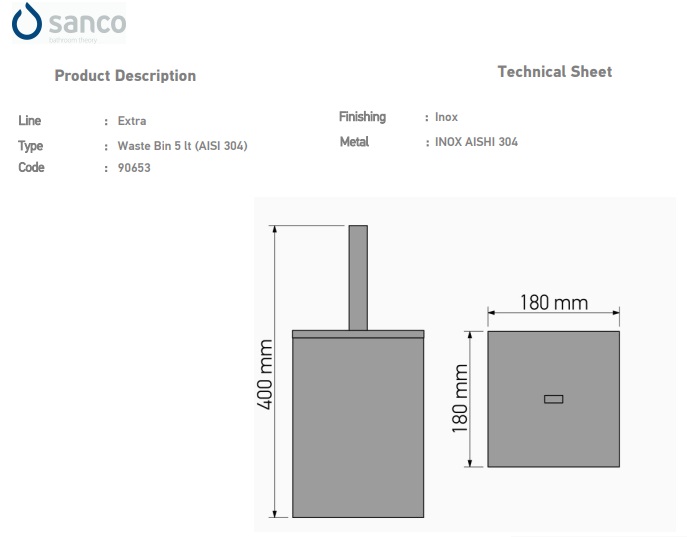Screen dimensions: 687x537
Task: Click the vertical 180 mm depth label
Action: point(461,399)
